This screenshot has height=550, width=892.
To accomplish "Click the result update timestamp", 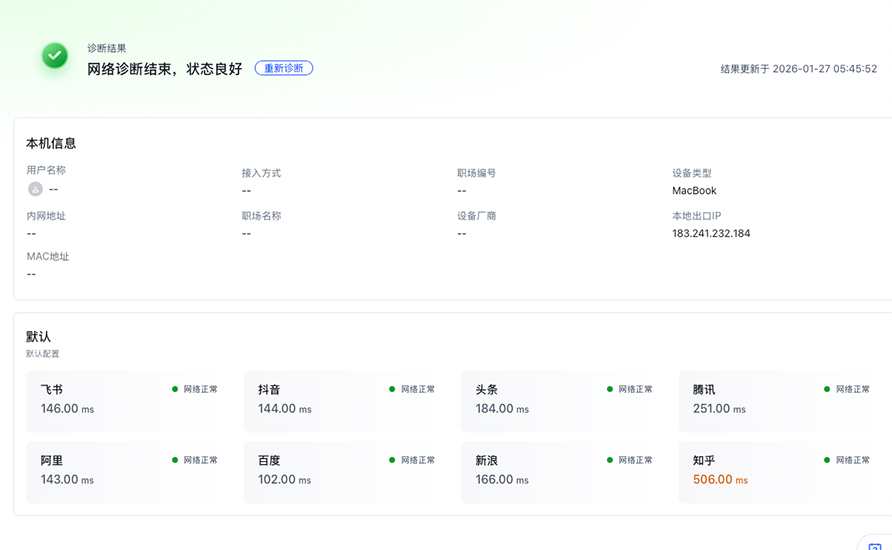I will click(x=798, y=69).
